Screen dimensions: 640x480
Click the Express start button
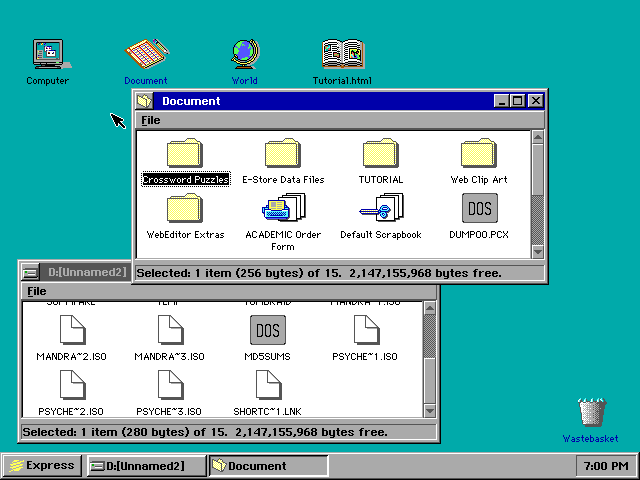tap(42, 465)
